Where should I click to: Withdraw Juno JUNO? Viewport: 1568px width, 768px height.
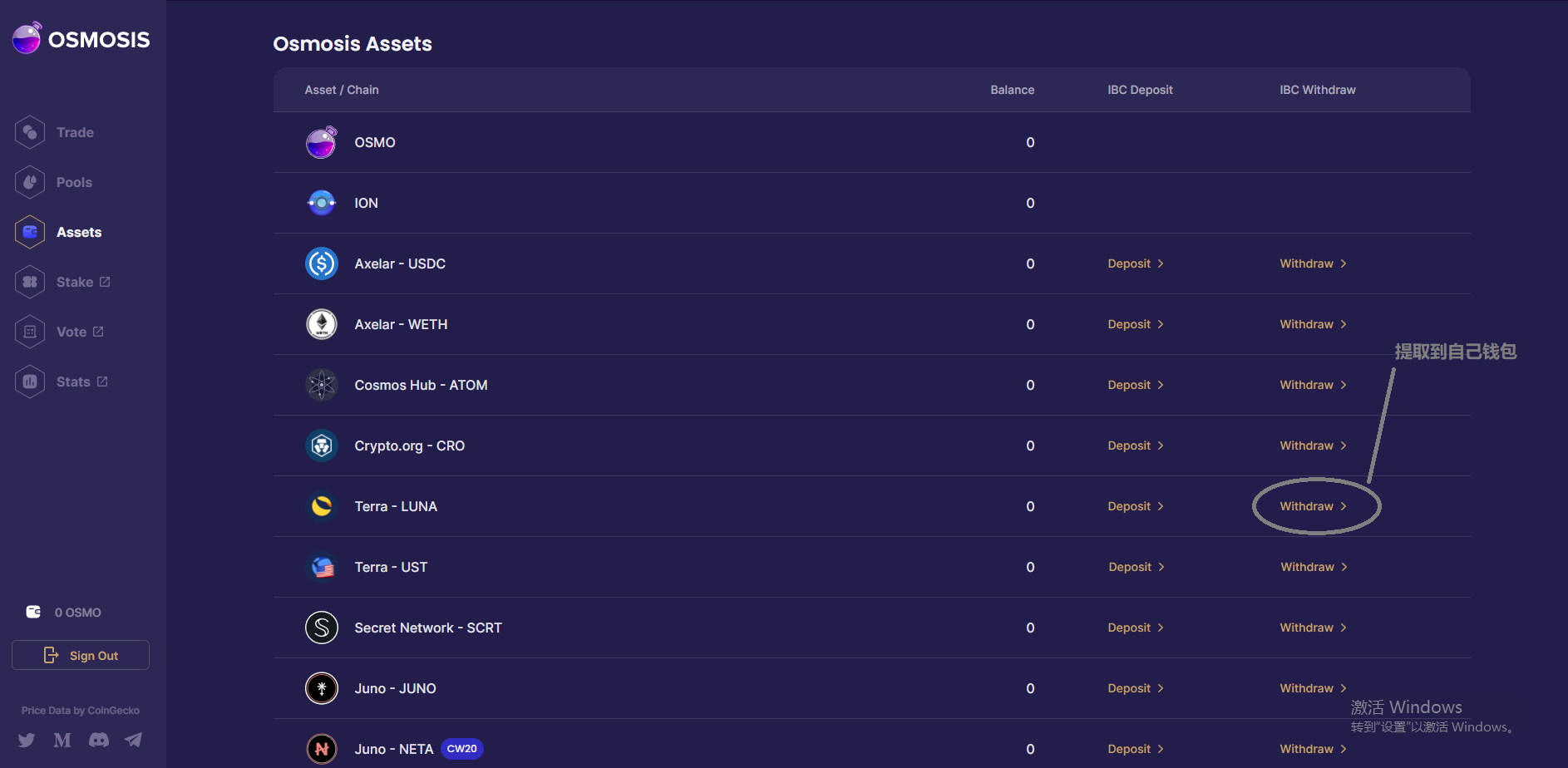coord(1313,688)
